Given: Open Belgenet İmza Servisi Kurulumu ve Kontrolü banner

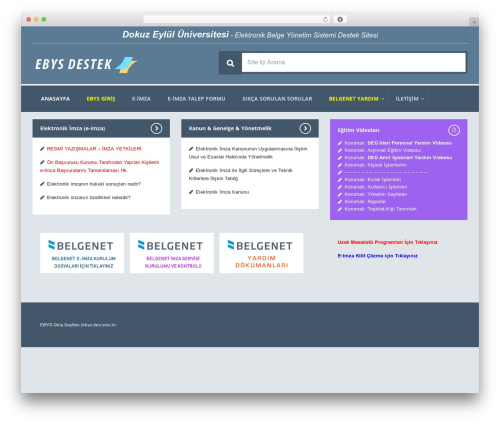Looking at the screenshot, I should (172, 253).
